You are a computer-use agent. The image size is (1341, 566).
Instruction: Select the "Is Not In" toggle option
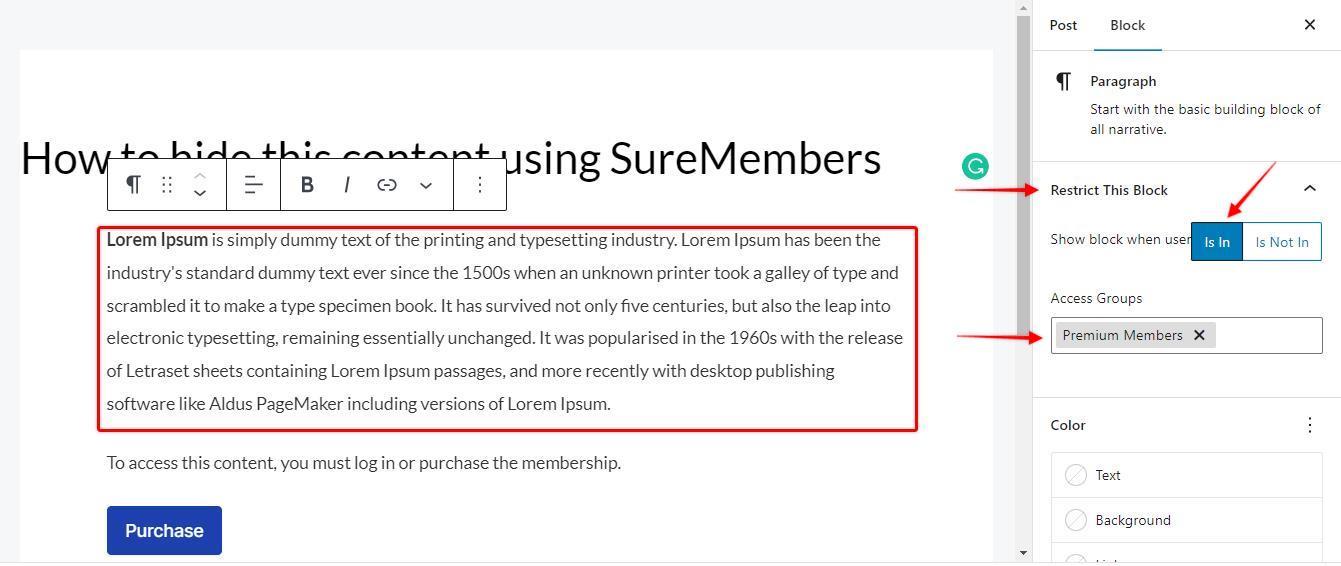tap(1281, 242)
